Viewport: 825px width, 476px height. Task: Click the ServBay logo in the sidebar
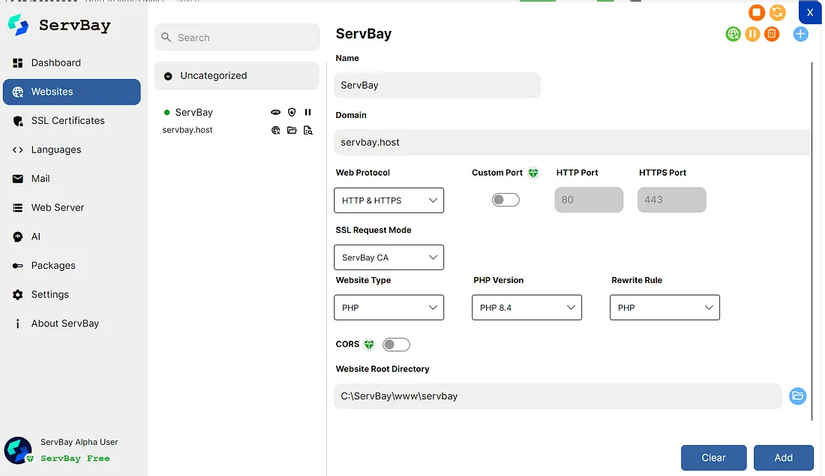(18, 25)
